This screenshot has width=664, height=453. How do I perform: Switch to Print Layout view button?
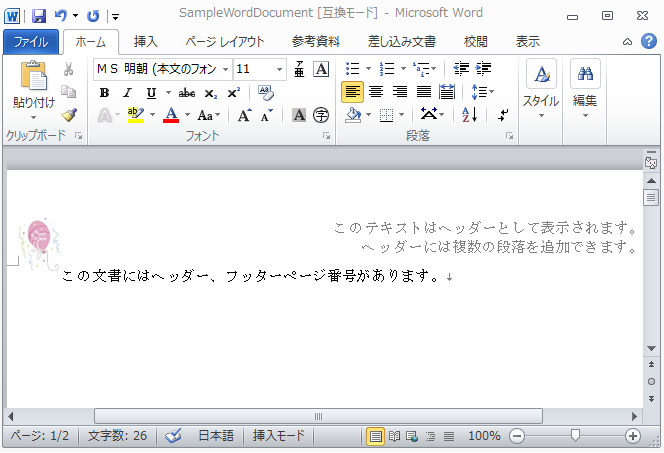pyautogui.click(x=376, y=436)
